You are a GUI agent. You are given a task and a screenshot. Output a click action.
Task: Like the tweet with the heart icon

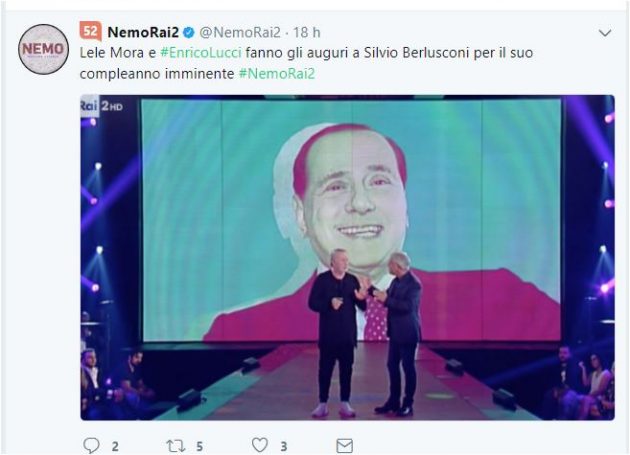260,445
